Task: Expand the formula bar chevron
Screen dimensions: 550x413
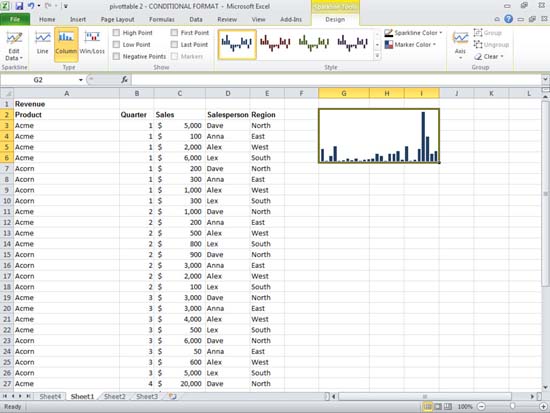Action: pos(545,79)
